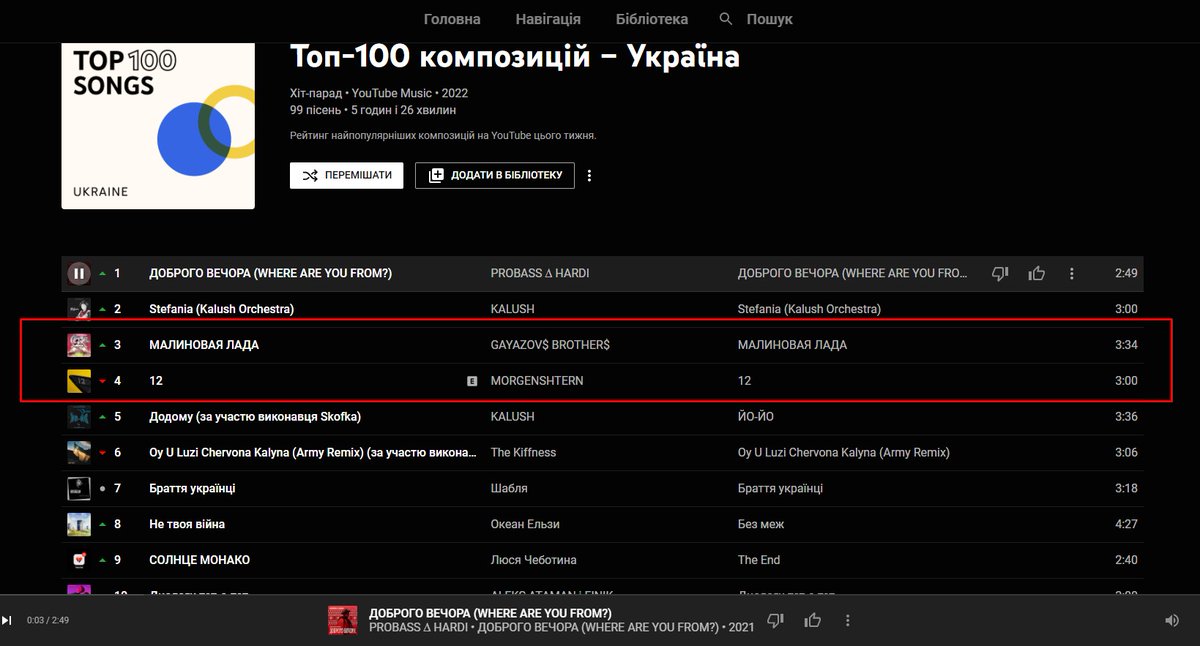Open album Браття українці in row 7
The width and height of the screenshot is (1200, 646).
coord(781,488)
